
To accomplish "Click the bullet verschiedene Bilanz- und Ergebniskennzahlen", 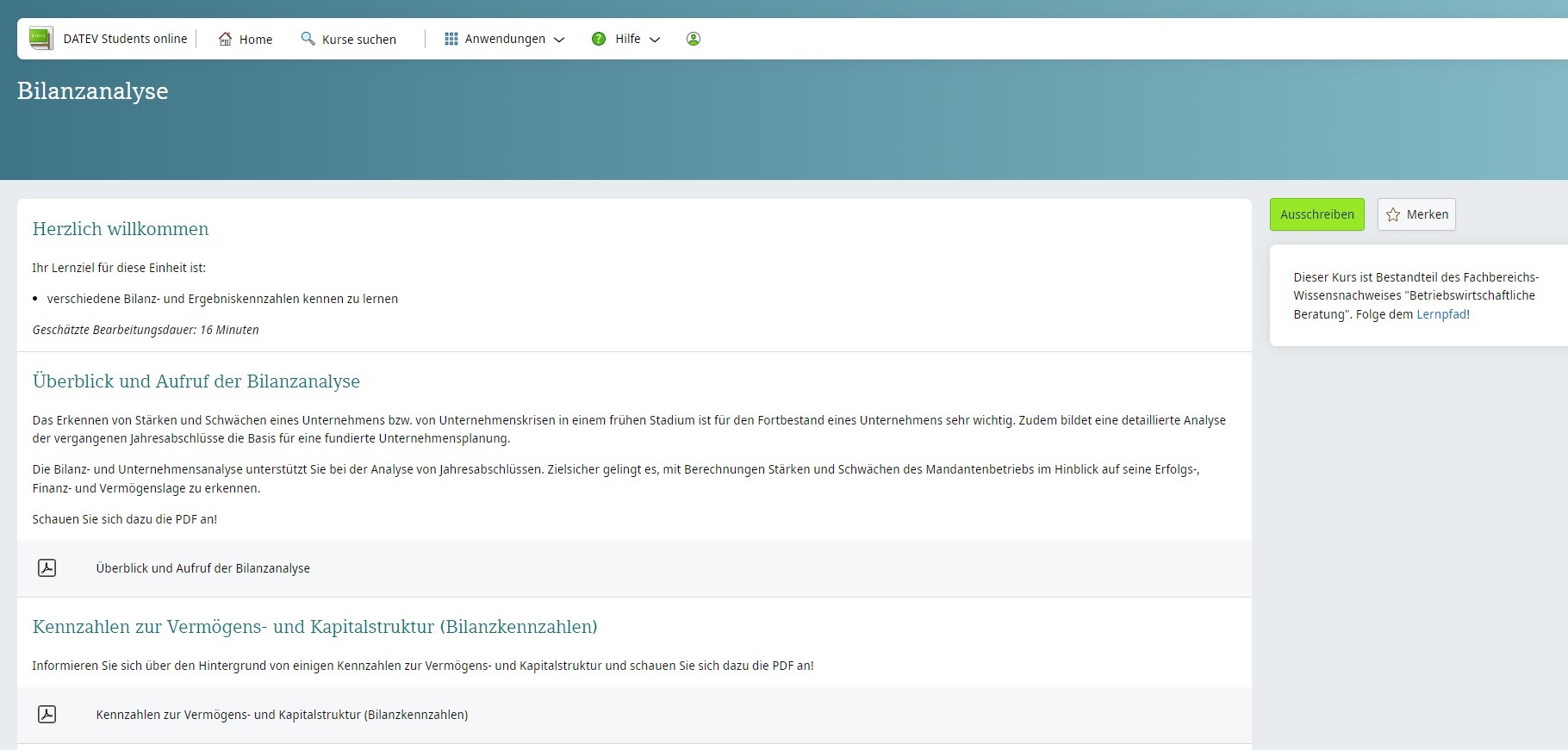I will [222, 299].
